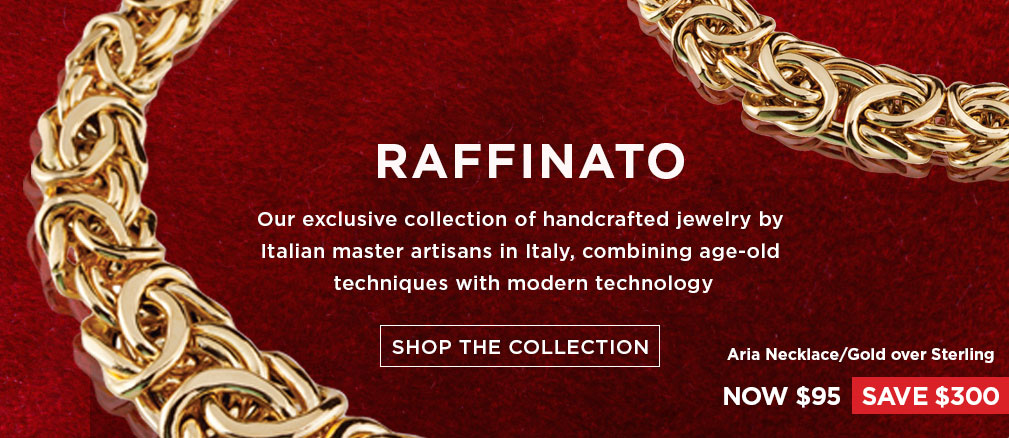
Task: Click the line 'Italian master artisans in Italy'
Action: click(520, 251)
